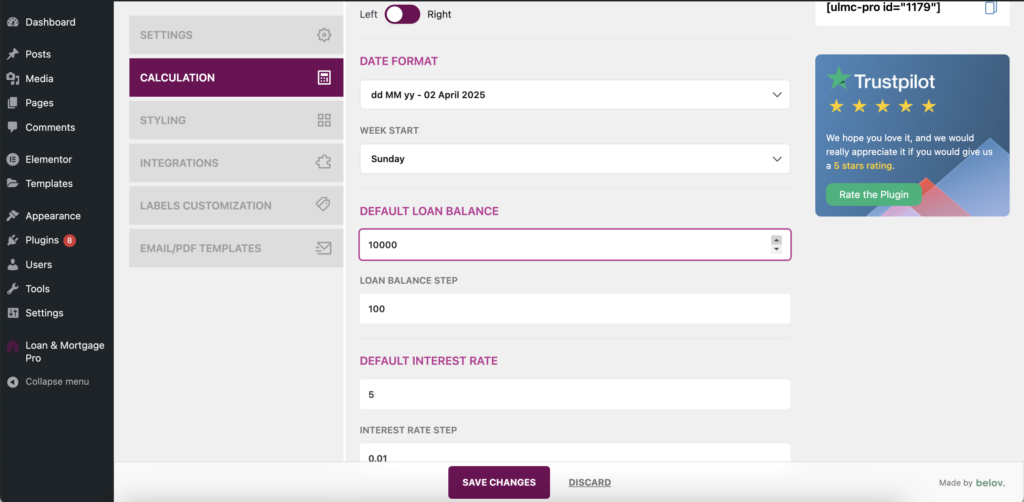Click the Discard link
1024x502 pixels.
(589, 483)
